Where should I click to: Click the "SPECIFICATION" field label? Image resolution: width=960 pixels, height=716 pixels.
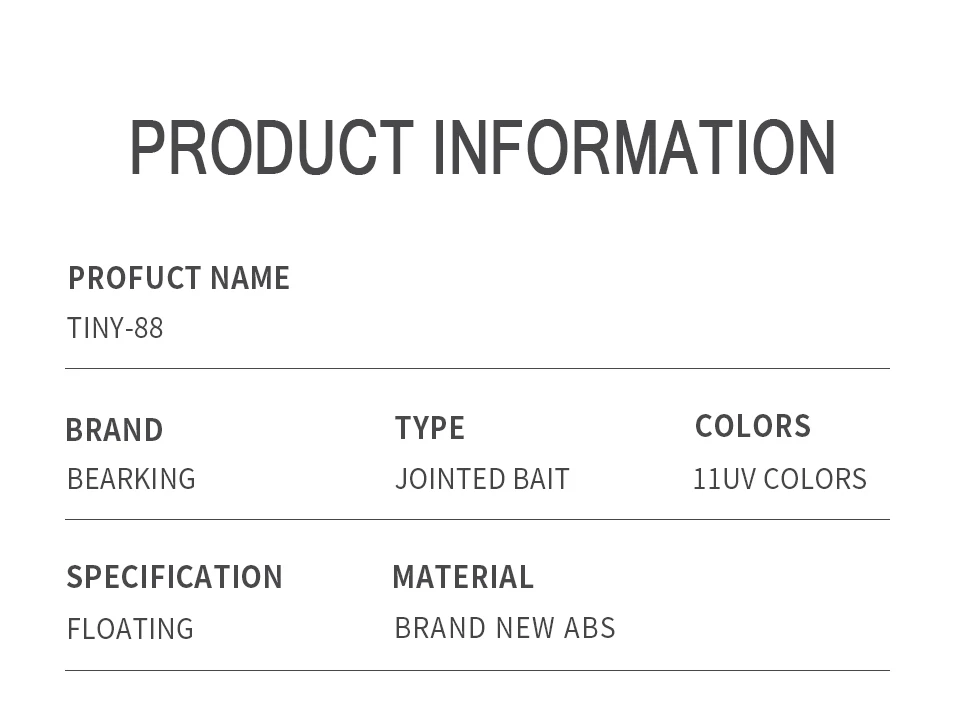tap(174, 577)
